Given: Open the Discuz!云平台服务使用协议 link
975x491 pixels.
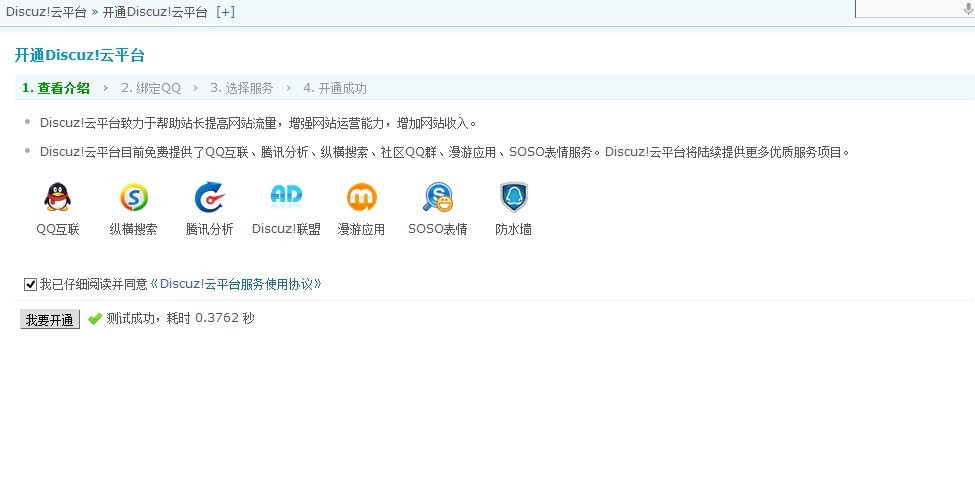Looking at the screenshot, I should coord(236,284).
